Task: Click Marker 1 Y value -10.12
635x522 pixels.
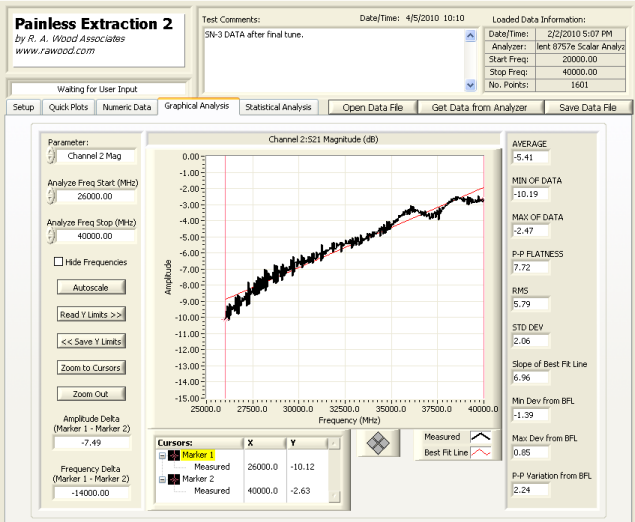Action: 303,467
